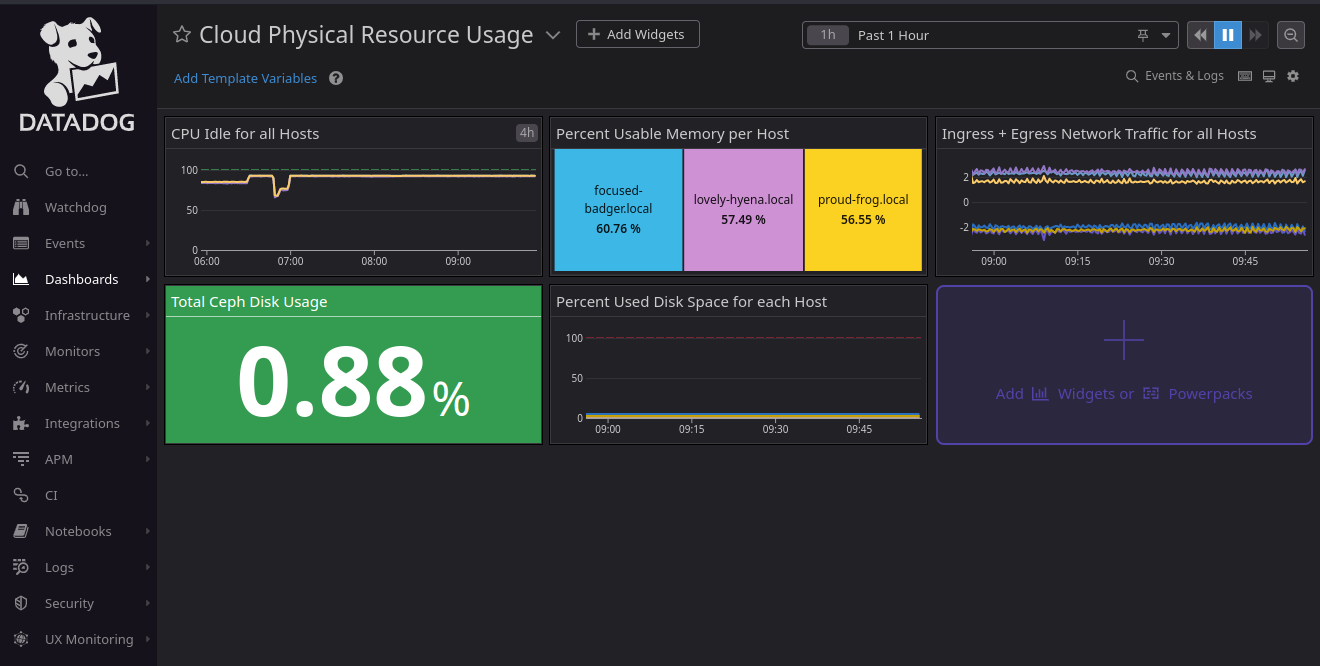Select the yellow proud-frog.local memory tile

tap(863, 210)
